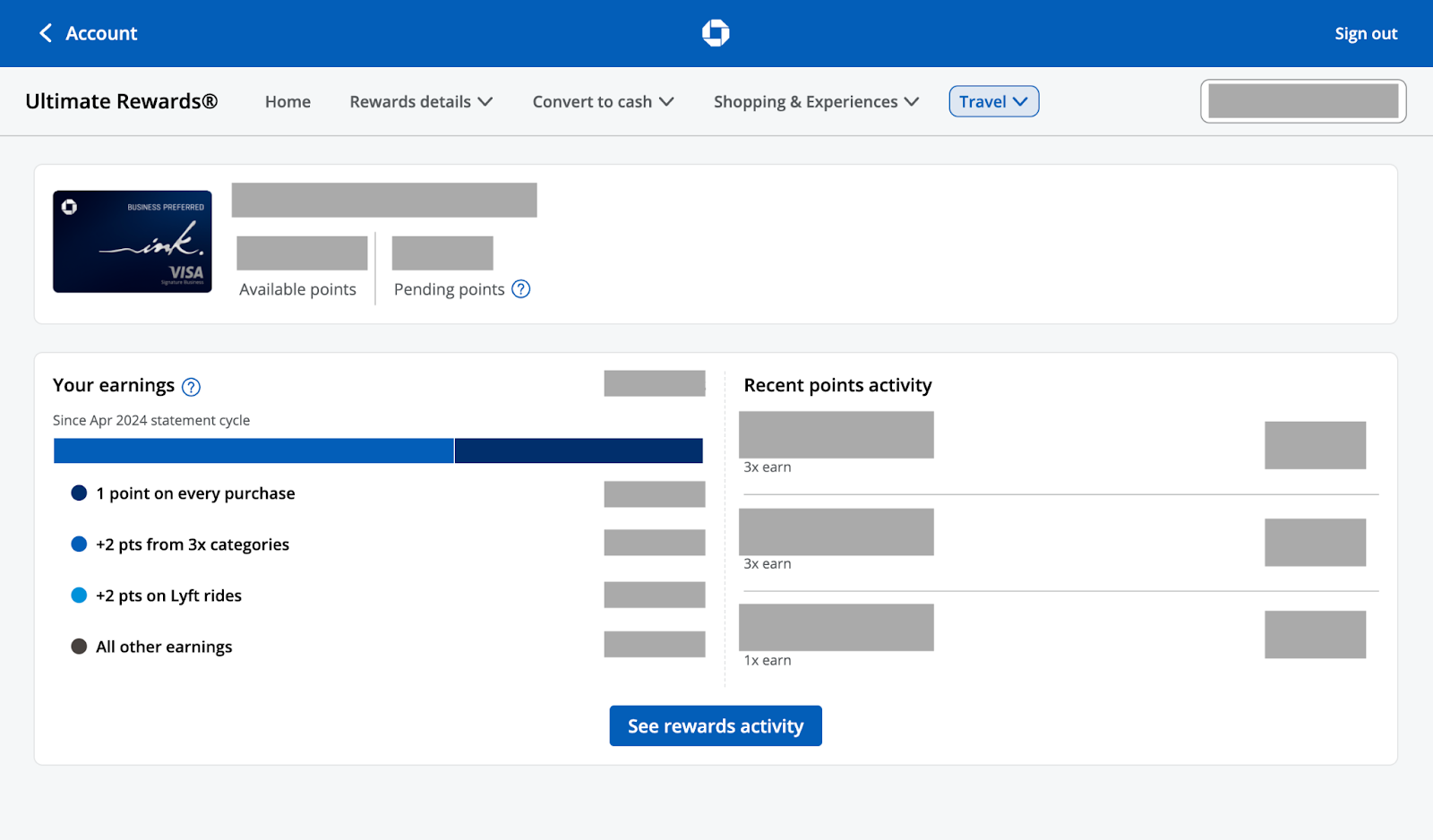Image resolution: width=1433 pixels, height=840 pixels.
Task: Open the Travel dropdown
Action: [x=994, y=101]
